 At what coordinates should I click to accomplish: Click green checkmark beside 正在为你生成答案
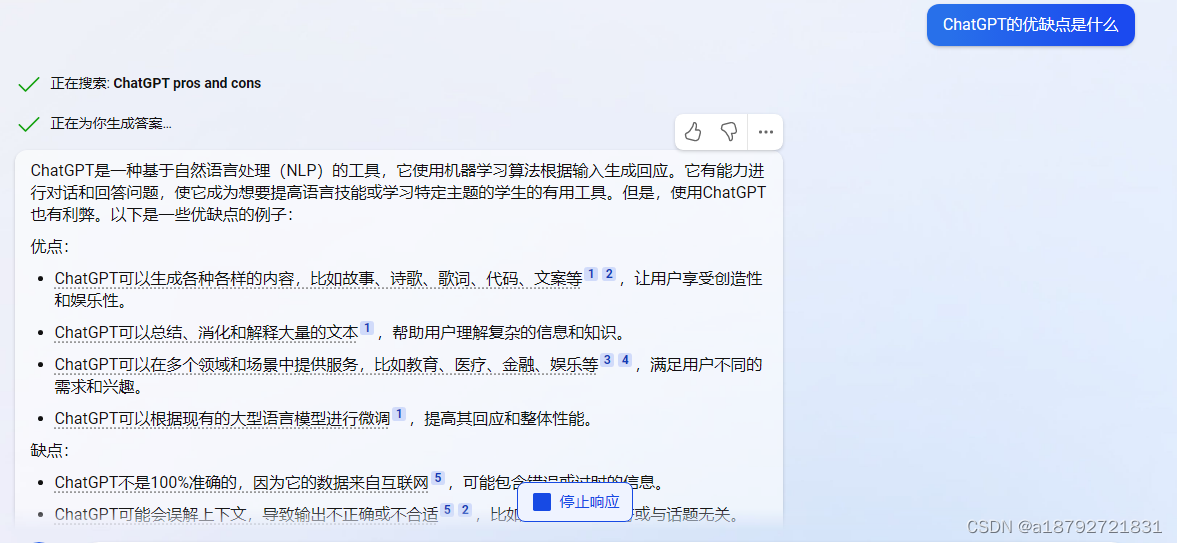click(29, 124)
